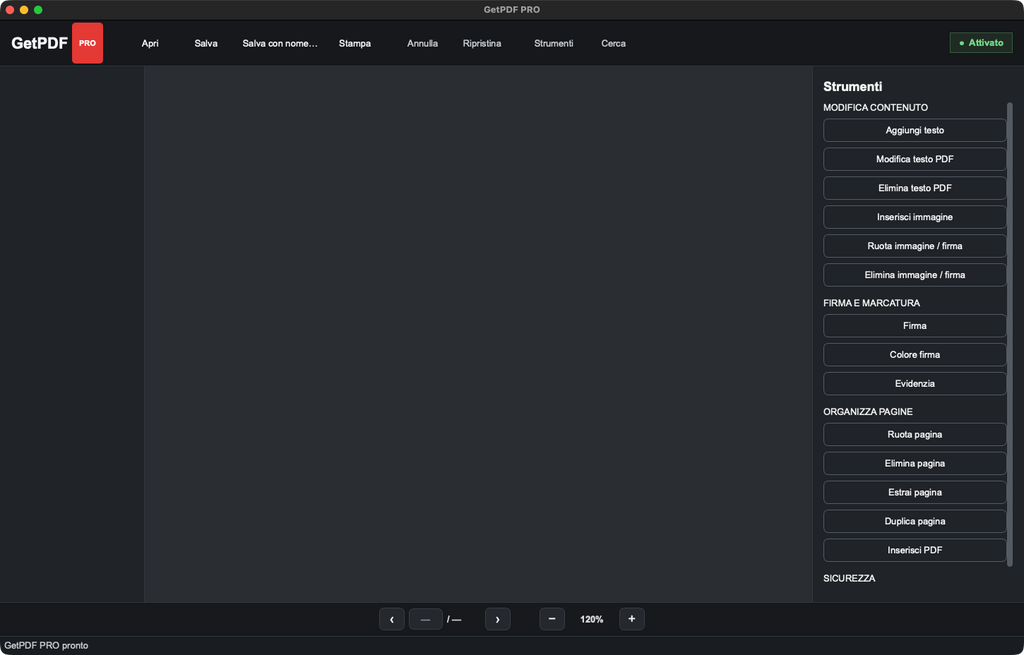Click the ORGANIZZA PAGINE section heading

tap(868, 411)
